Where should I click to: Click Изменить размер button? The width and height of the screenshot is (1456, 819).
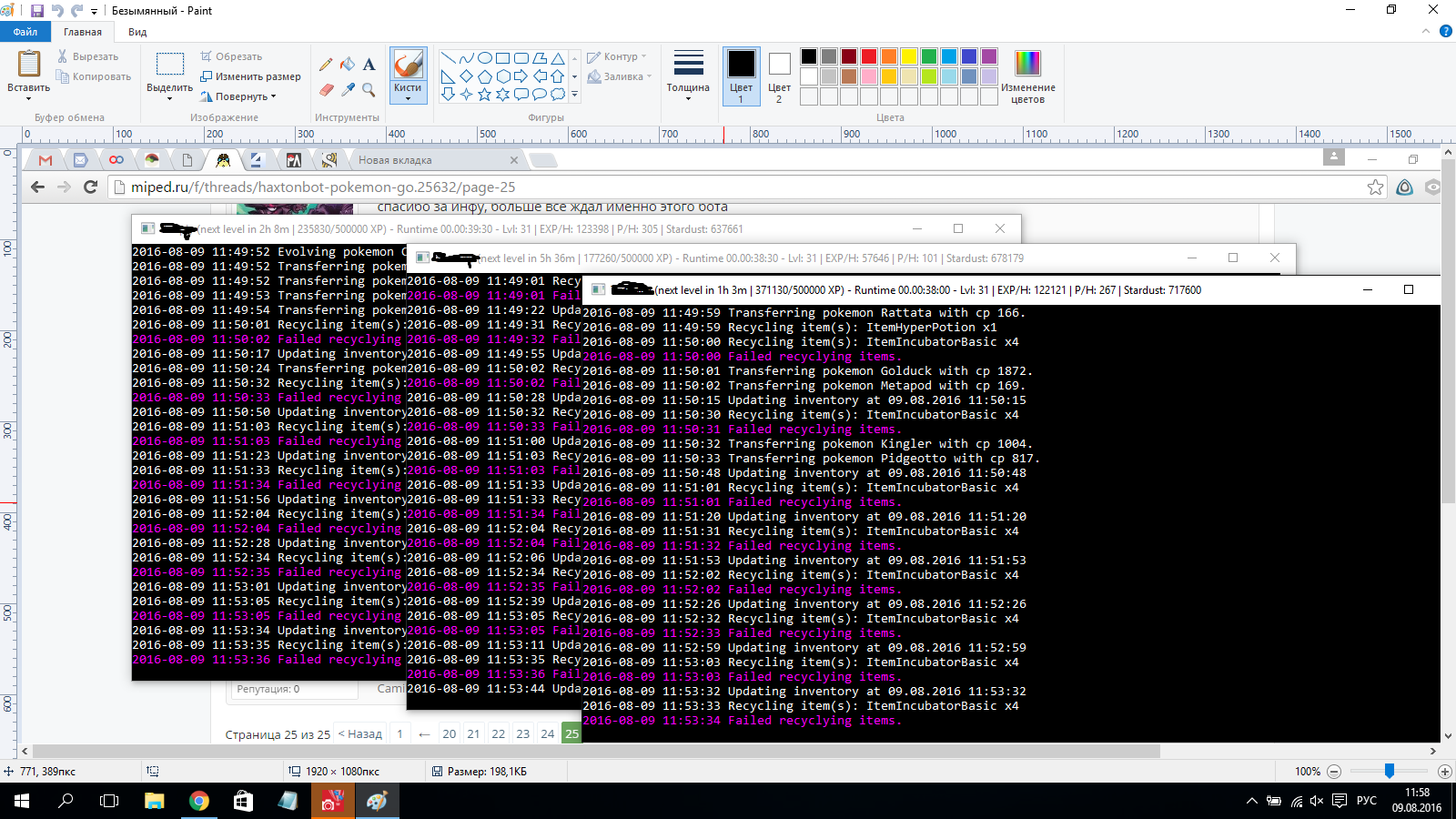tap(250, 76)
